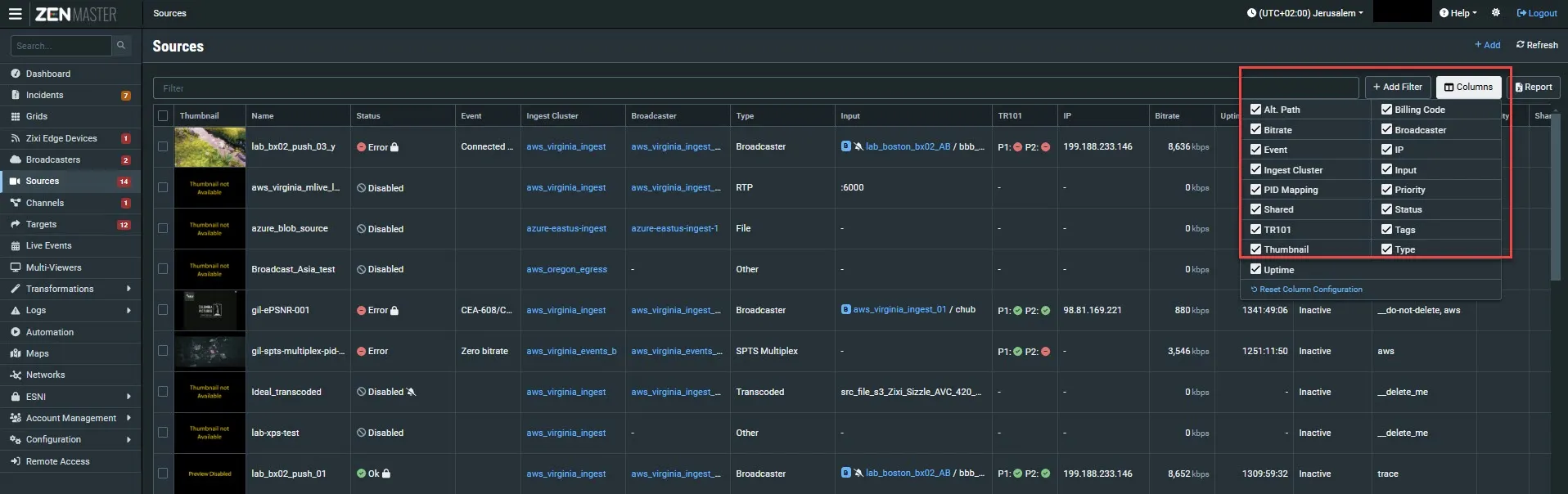
Task: Click the Channels sidebar icon
Action: pos(16,203)
